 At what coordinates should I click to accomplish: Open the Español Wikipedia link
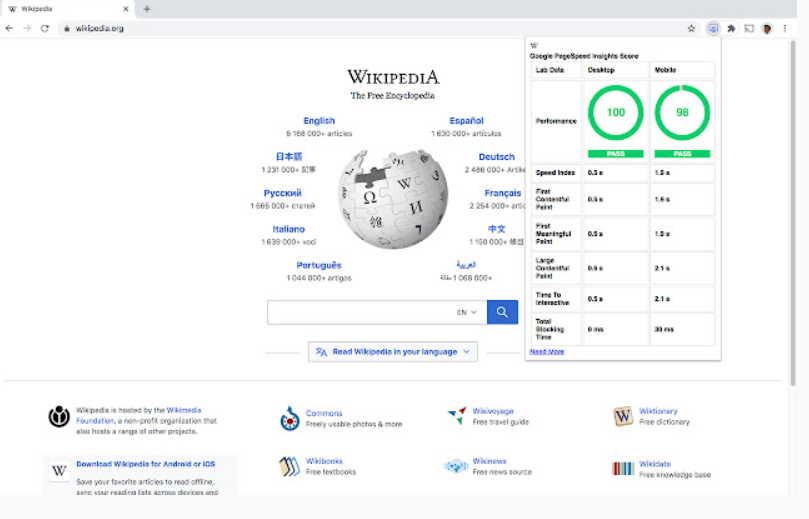pyautogui.click(x=466, y=121)
